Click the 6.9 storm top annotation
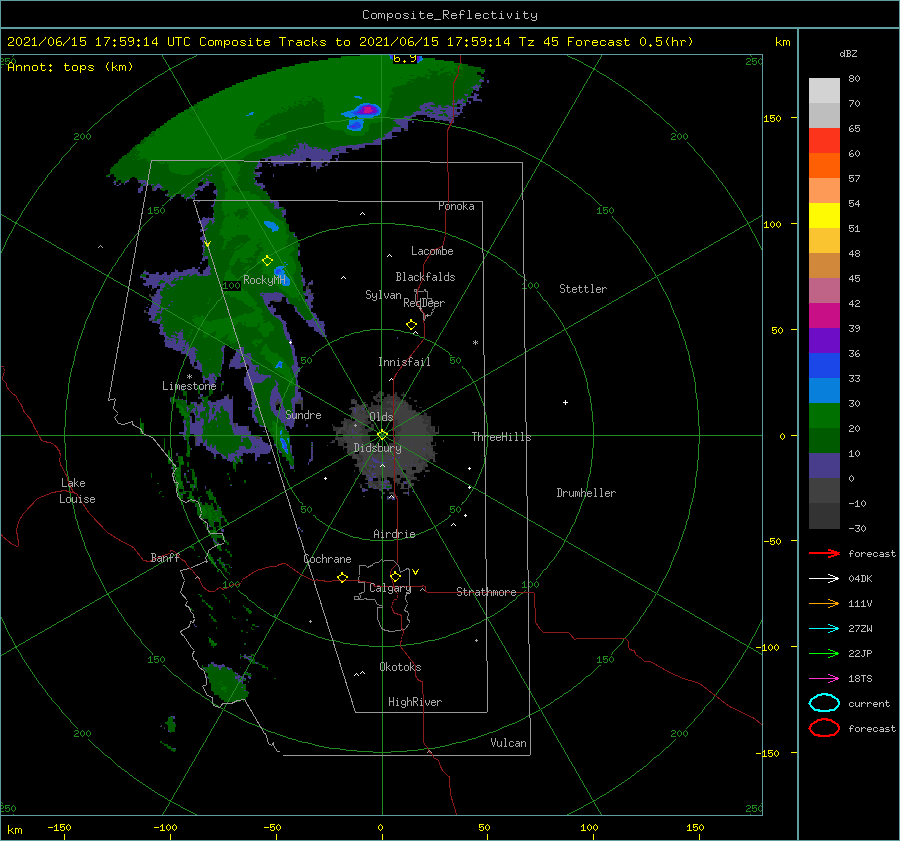The width and height of the screenshot is (900, 841). (404, 58)
